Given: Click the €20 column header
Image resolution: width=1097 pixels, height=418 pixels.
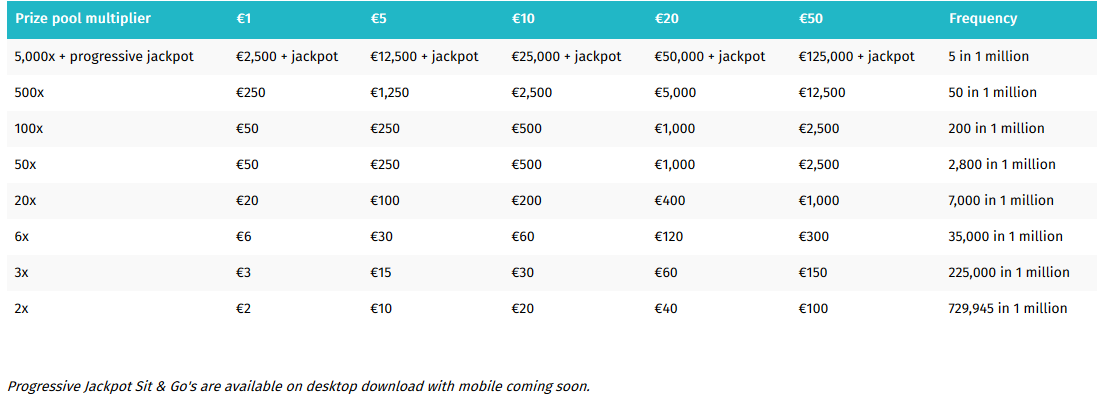Looking at the screenshot, I should (667, 19).
